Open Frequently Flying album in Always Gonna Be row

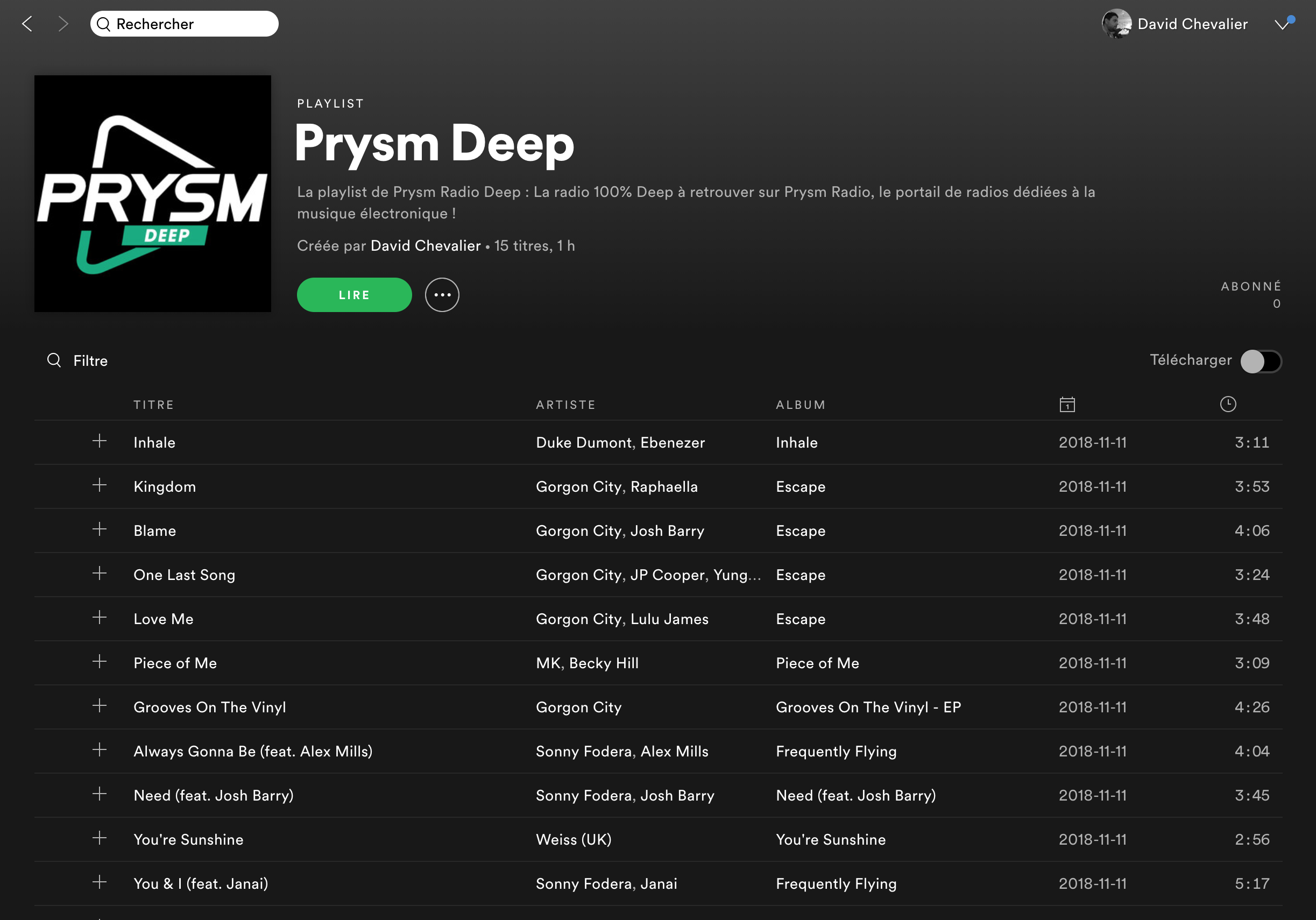pyautogui.click(x=836, y=752)
